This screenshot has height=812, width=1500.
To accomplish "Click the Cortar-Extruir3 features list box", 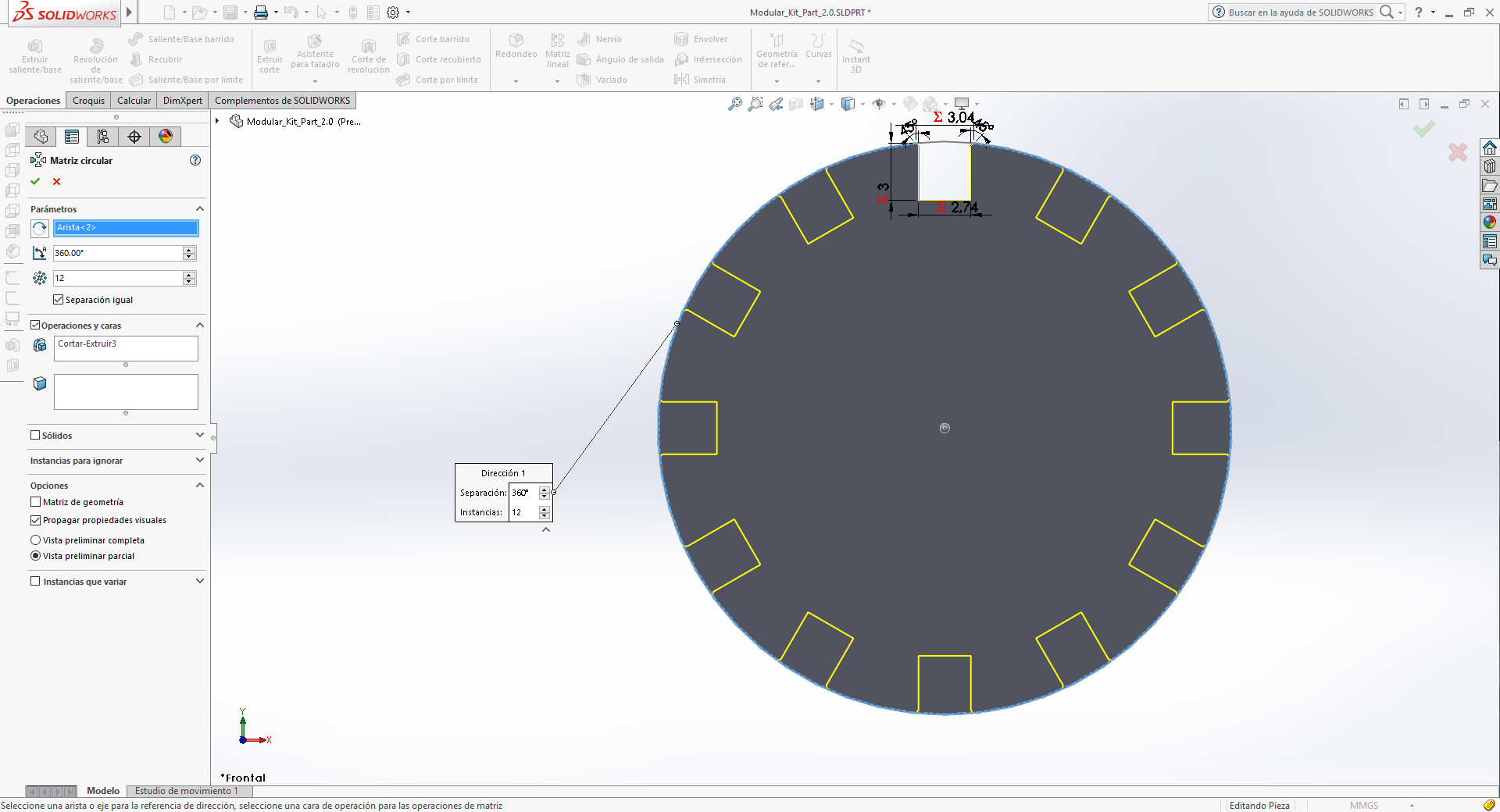I will click(126, 348).
